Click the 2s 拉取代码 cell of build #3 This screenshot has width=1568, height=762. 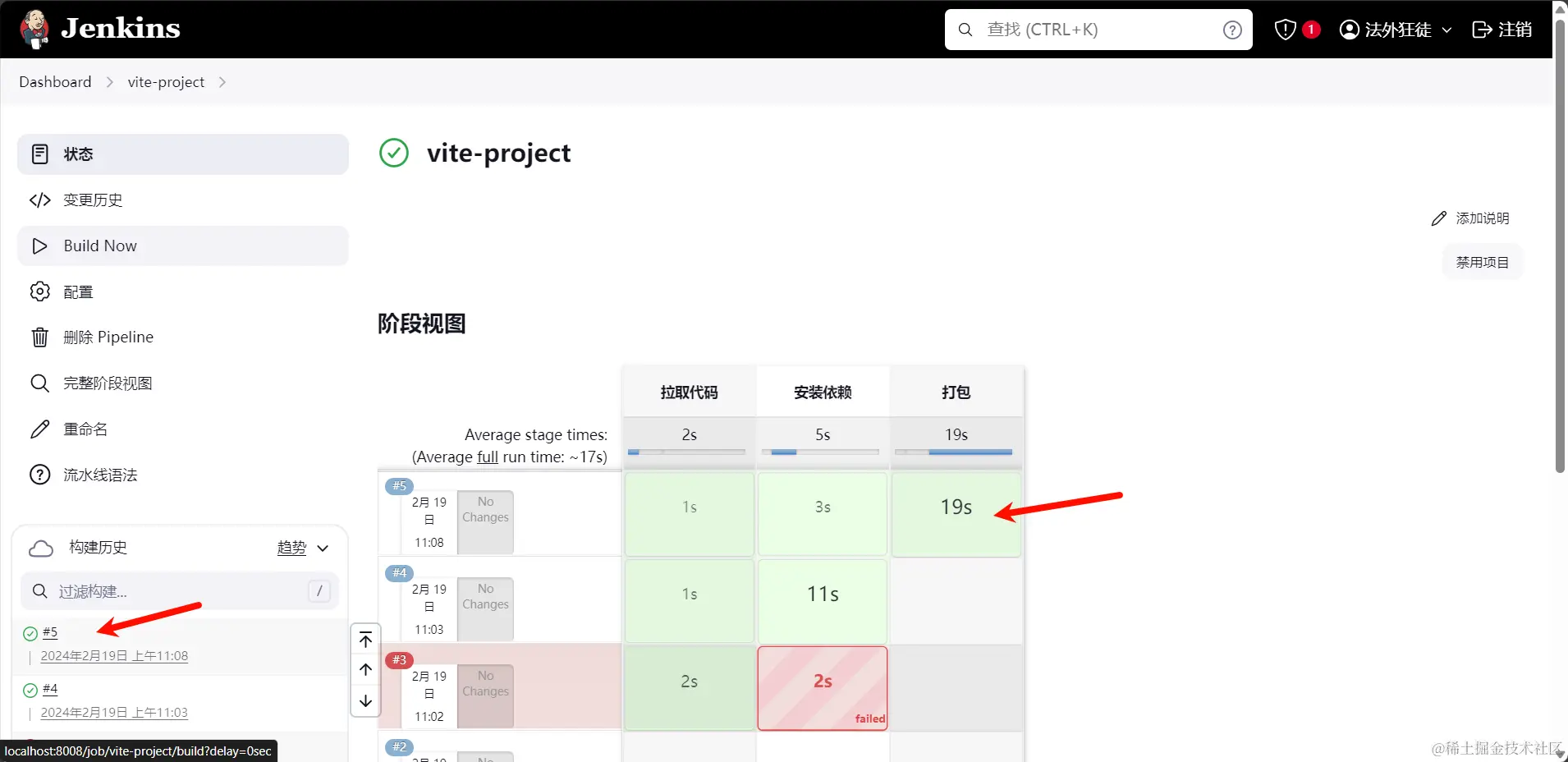pos(689,688)
